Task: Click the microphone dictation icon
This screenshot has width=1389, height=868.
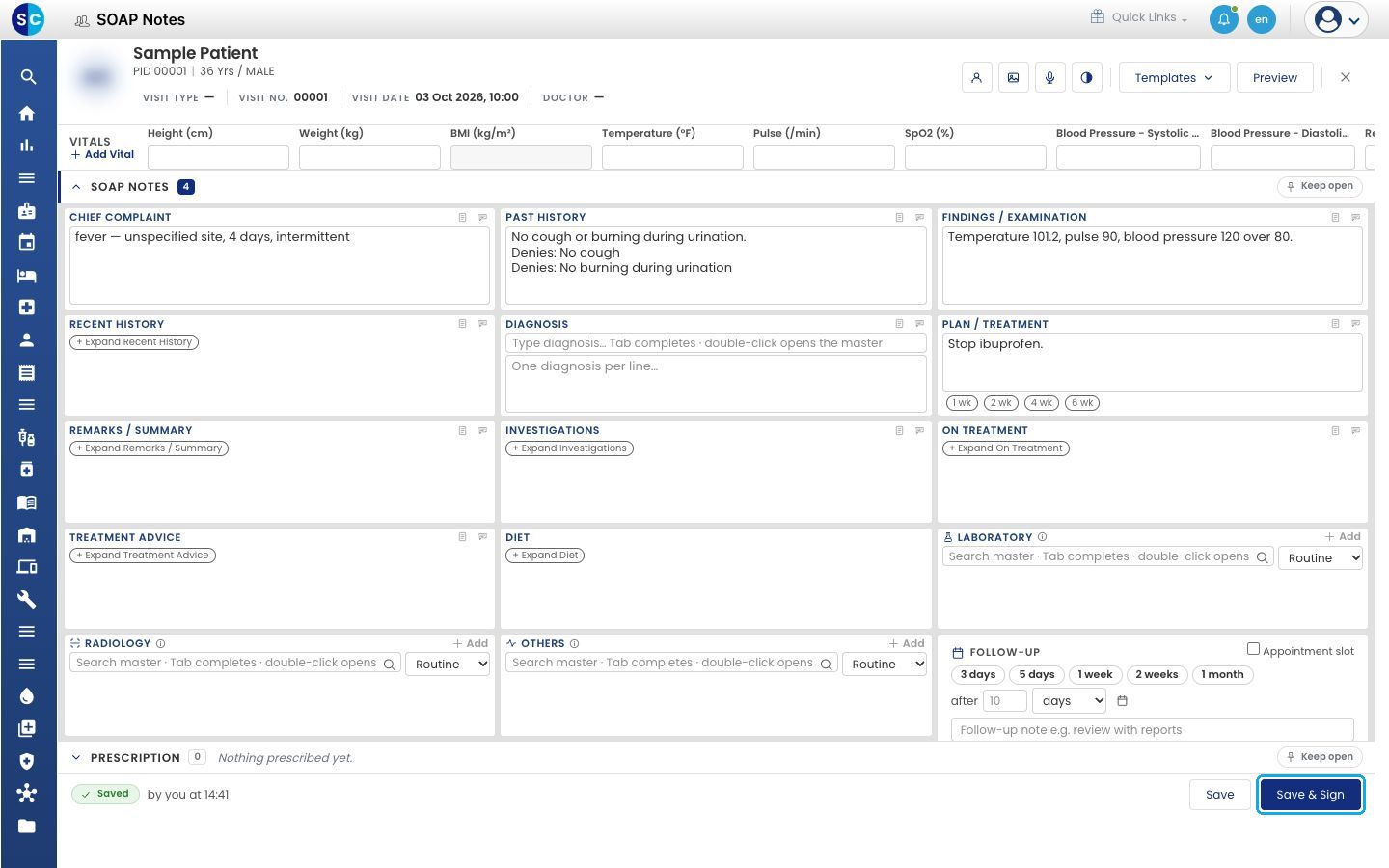Action: (1049, 78)
